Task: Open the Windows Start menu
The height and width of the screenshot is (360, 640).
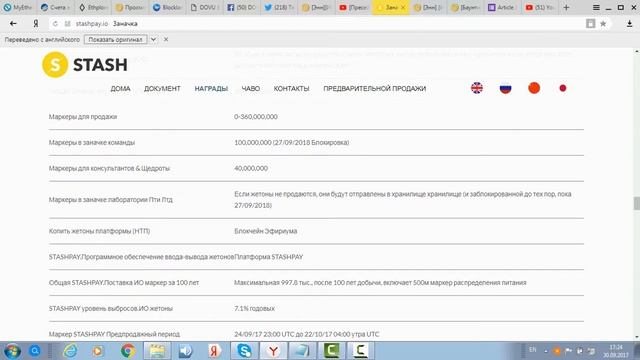Action: [12, 351]
